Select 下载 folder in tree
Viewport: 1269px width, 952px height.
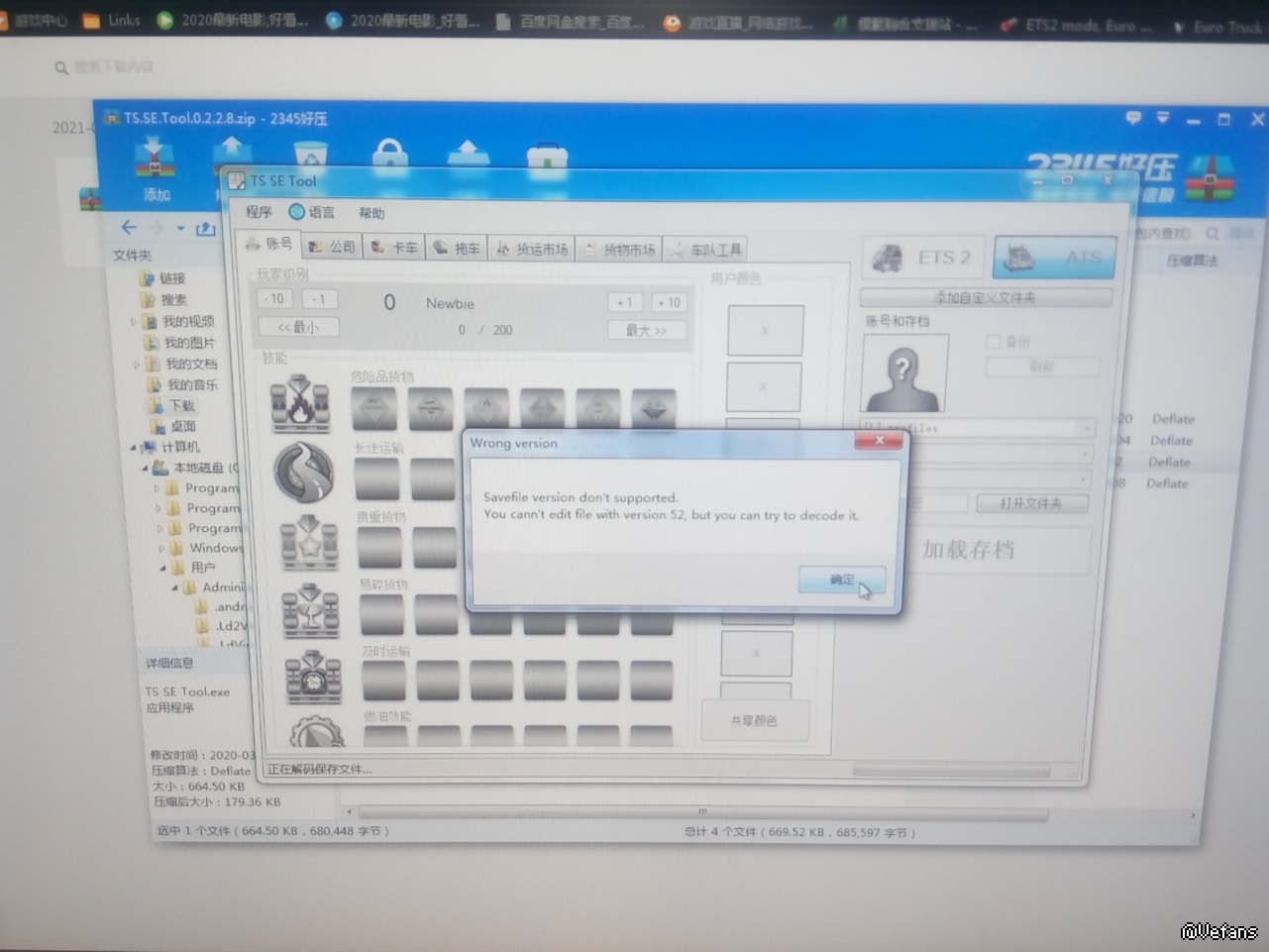(x=181, y=406)
